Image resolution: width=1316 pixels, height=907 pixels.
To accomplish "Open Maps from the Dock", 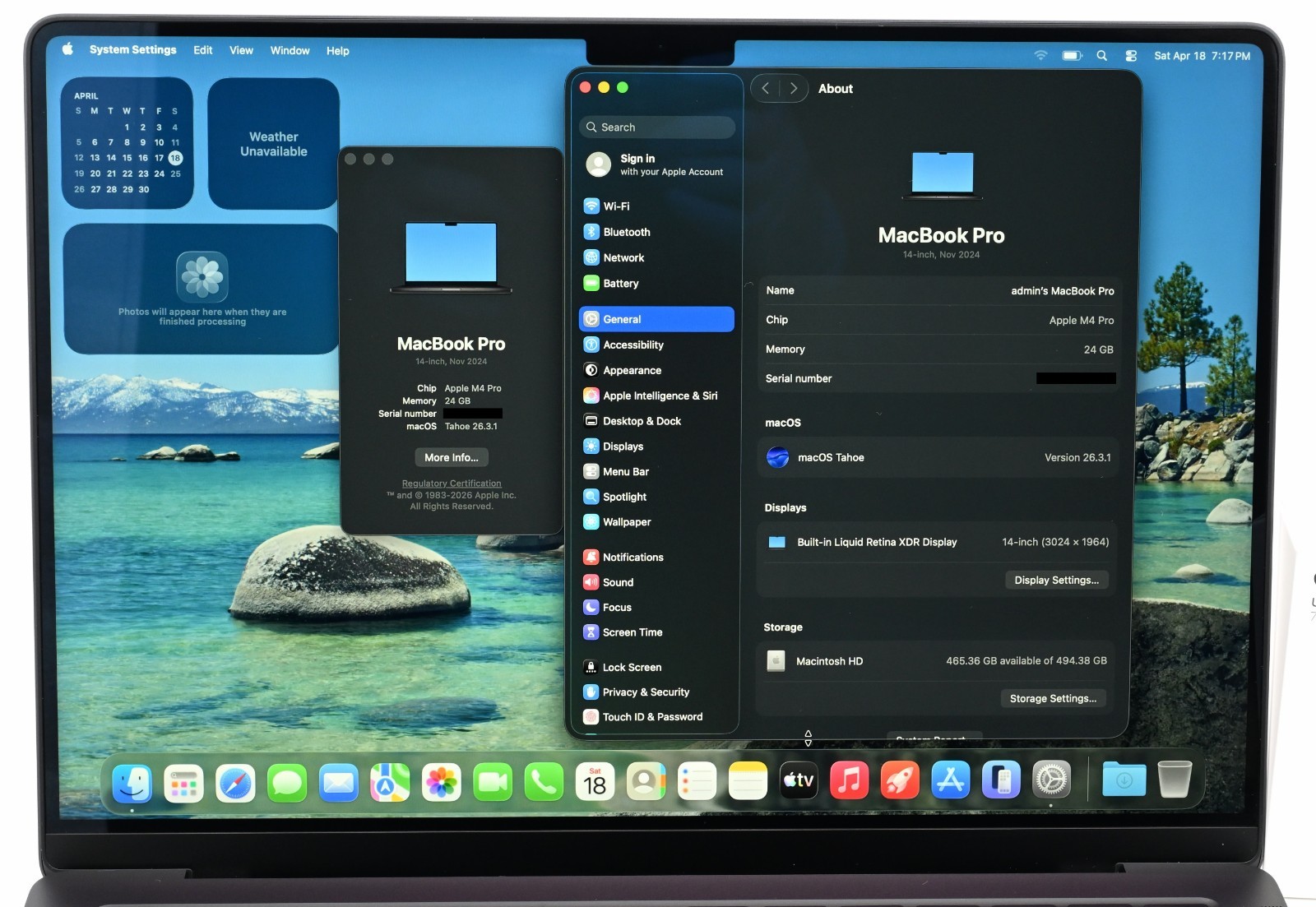I will pyautogui.click(x=390, y=782).
